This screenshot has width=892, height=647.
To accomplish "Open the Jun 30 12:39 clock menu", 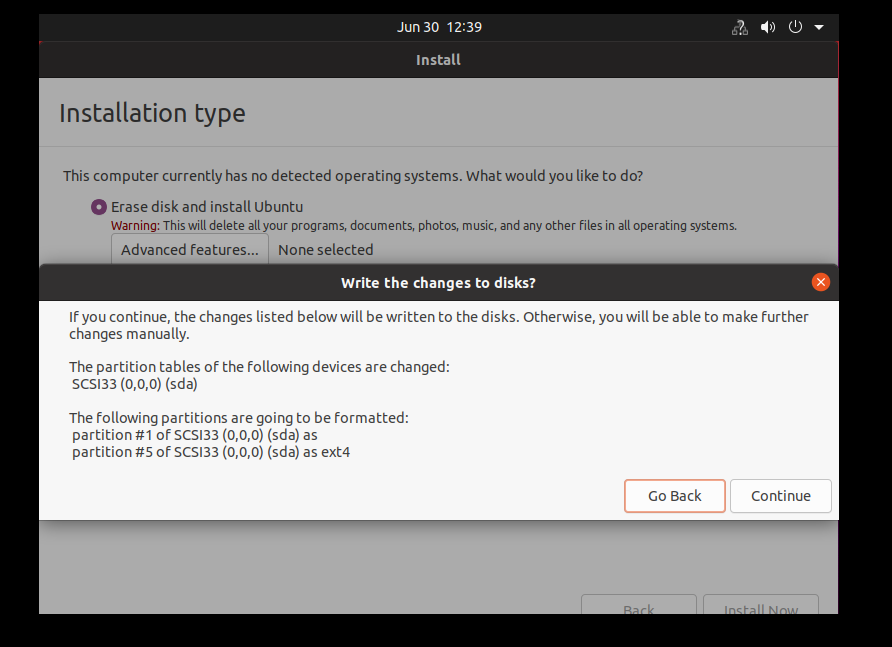I will [439, 27].
